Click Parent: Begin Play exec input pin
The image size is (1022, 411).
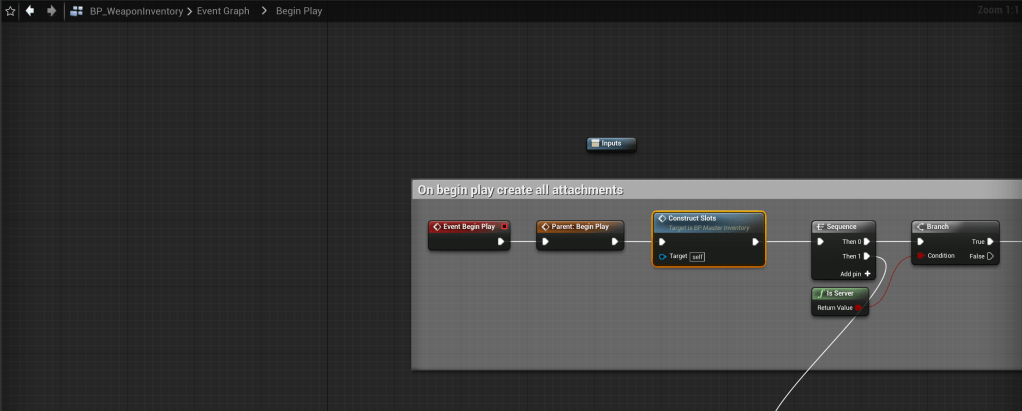[x=546, y=242]
